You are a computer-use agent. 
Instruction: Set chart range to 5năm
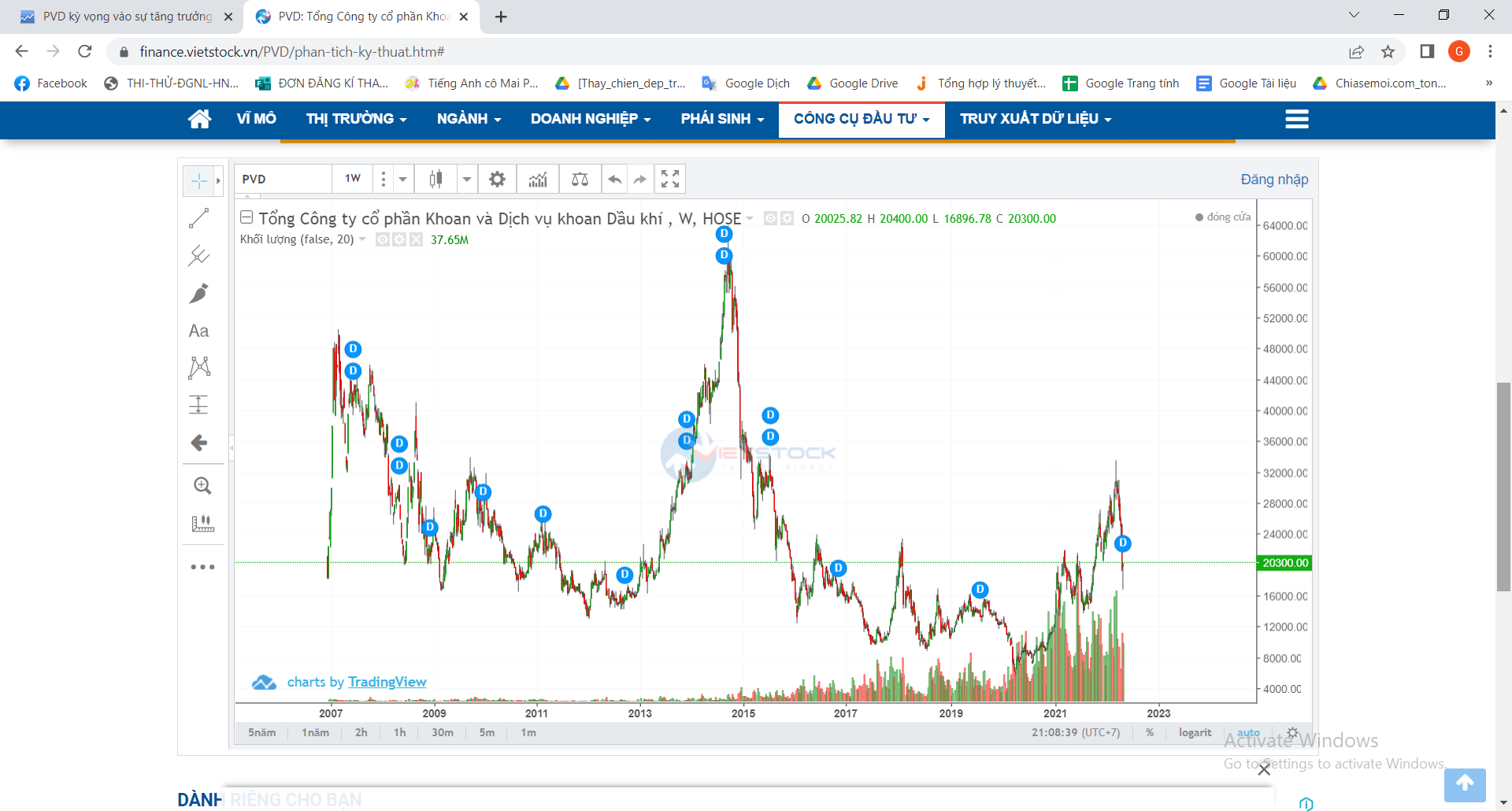(x=261, y=732)
